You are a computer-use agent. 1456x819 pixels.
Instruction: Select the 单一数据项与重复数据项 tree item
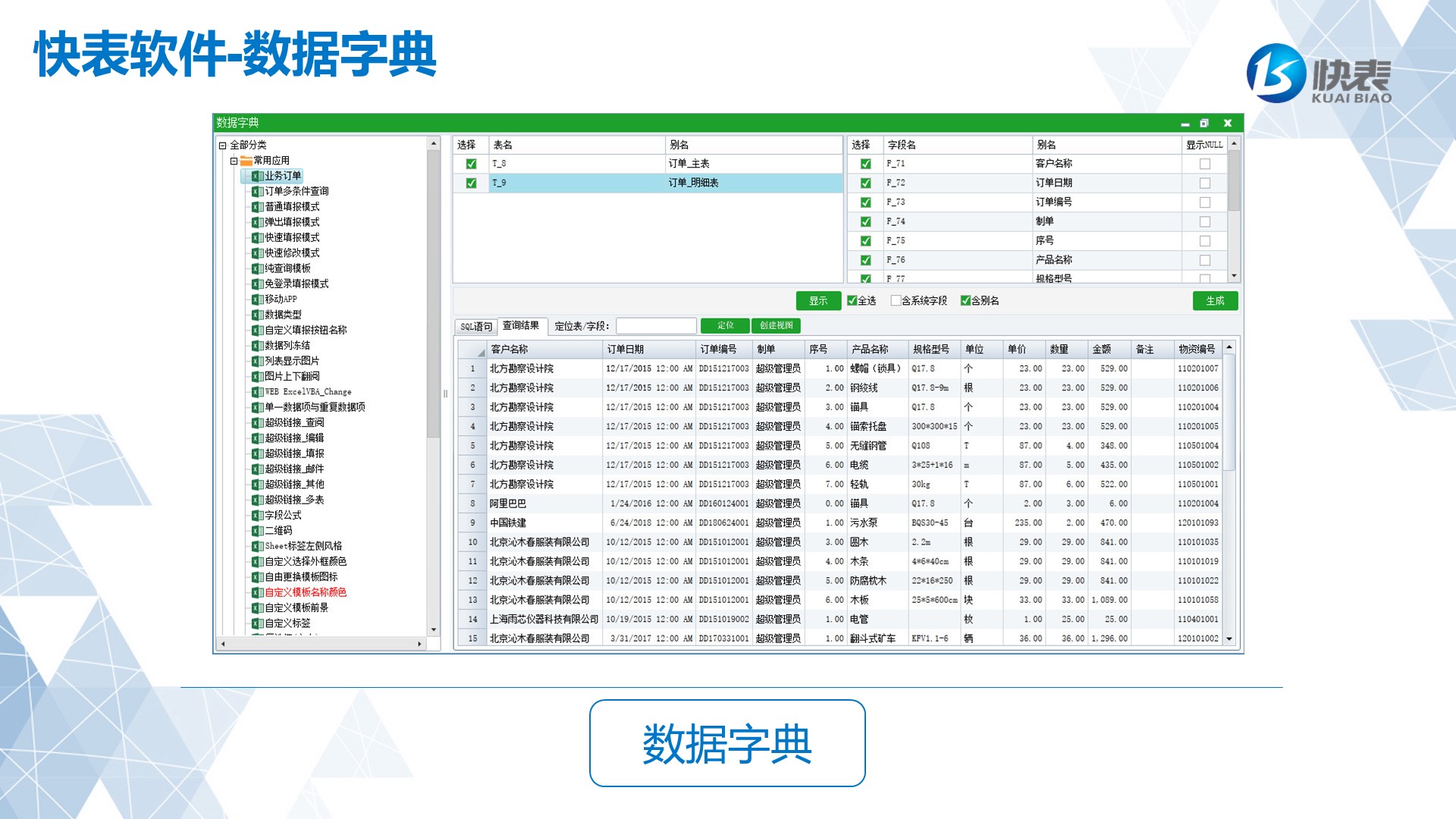coord(315,407)
